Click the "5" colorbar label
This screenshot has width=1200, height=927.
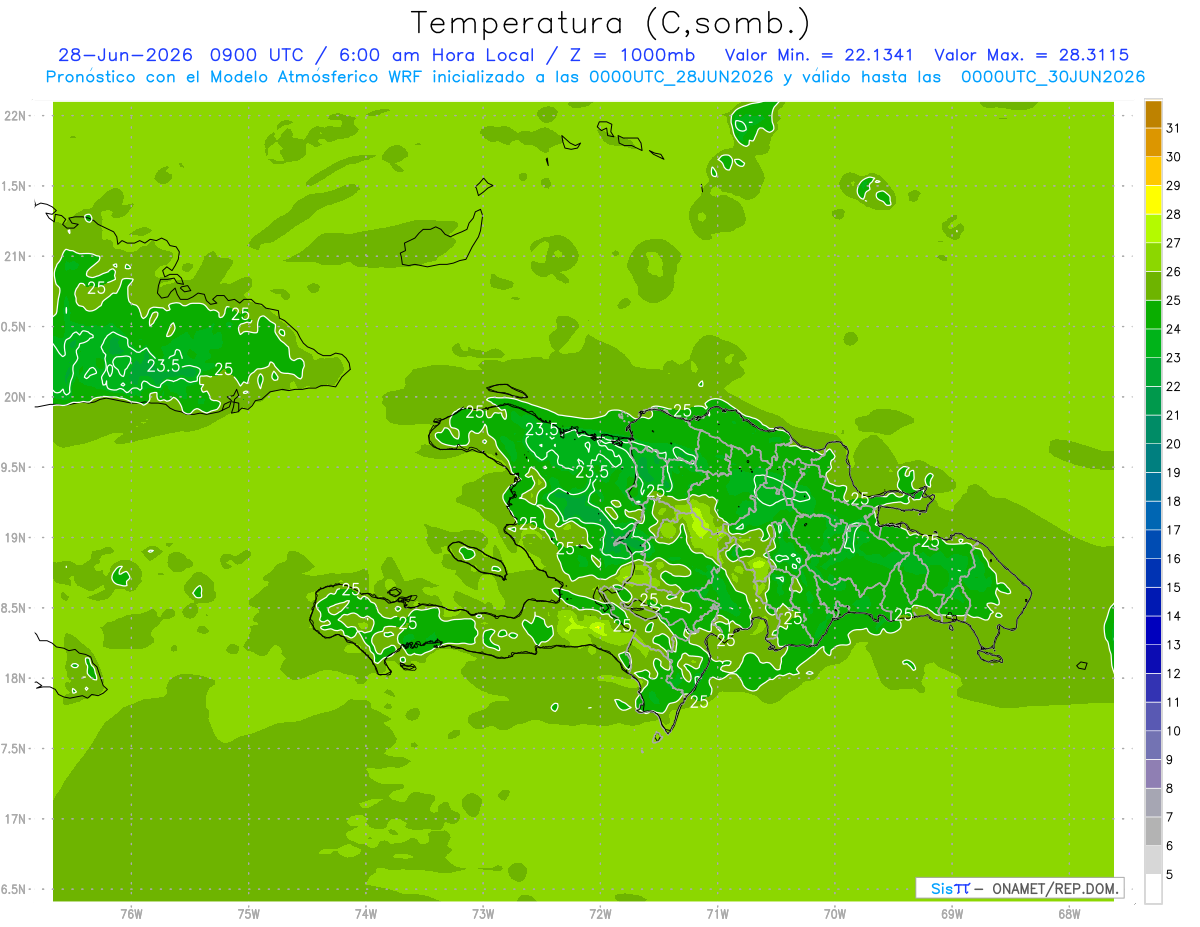tap(1169, 875)
